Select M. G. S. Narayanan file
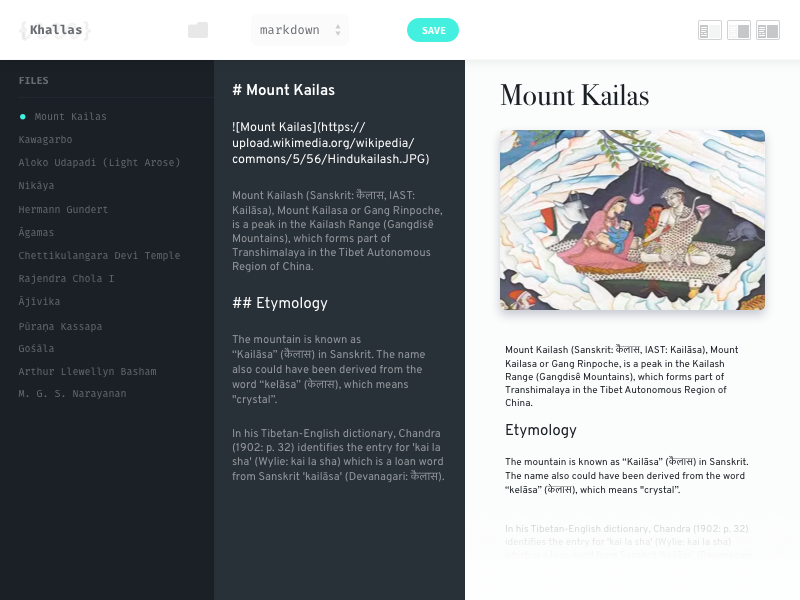800x600 pixels. pos(72,393)
